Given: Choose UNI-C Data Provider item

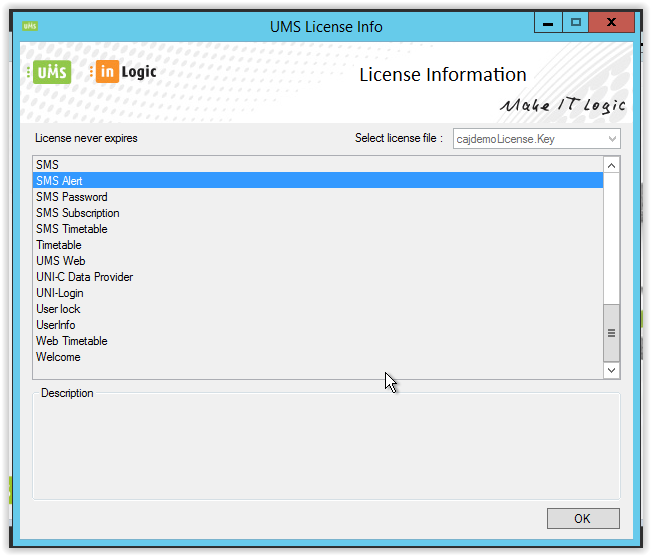Looking at the screenshot, I should [84, 277].
